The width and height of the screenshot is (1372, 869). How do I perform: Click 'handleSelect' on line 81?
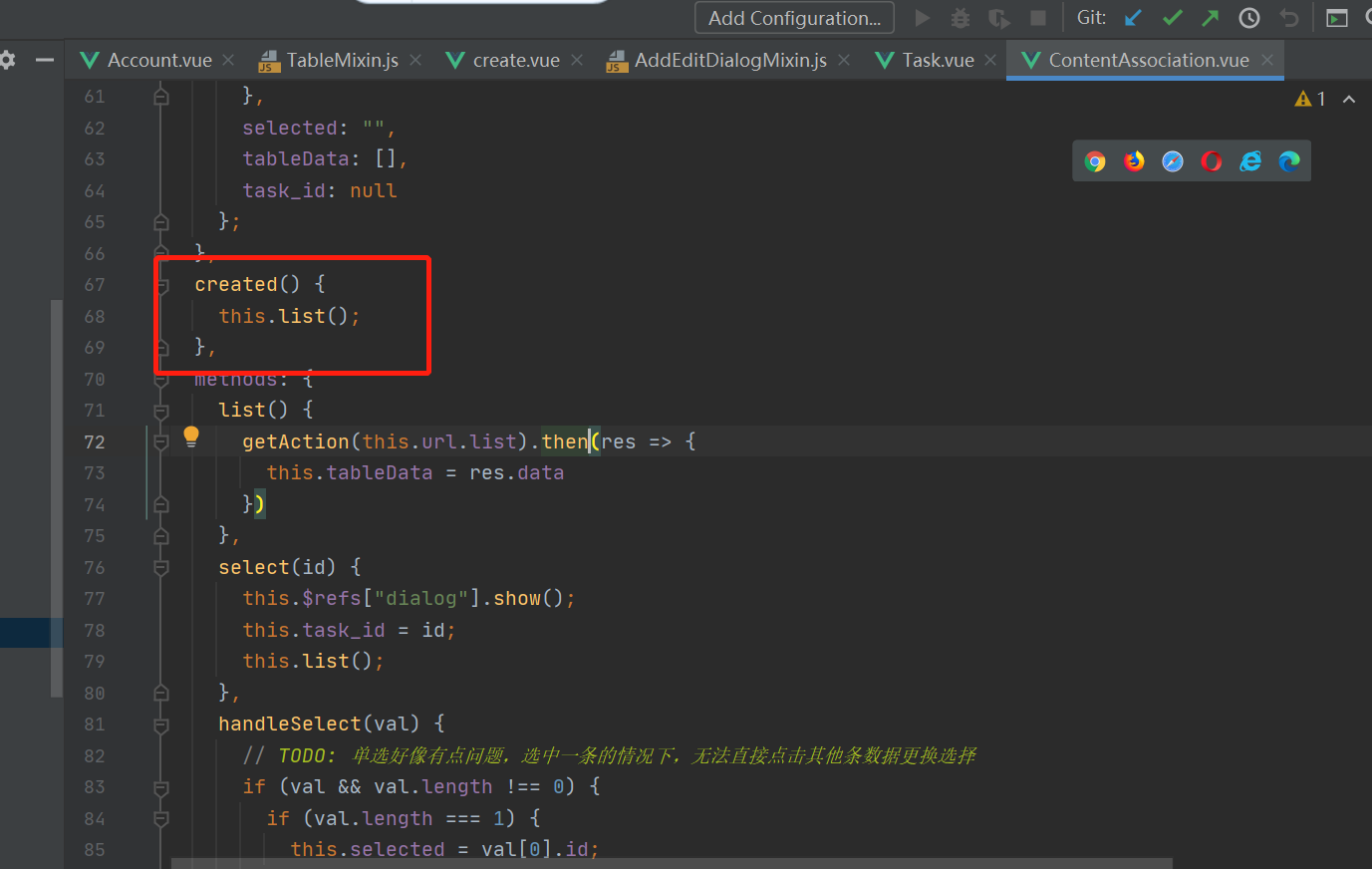pyautogui.click(x=290, y=724)
